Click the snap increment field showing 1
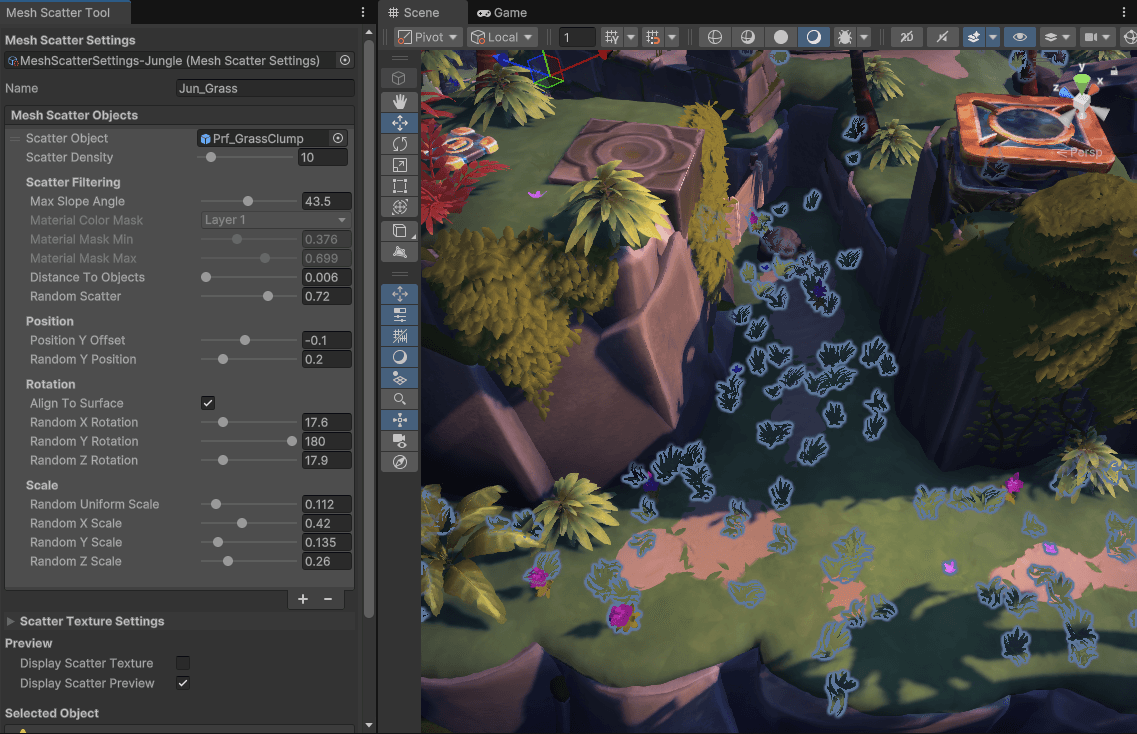 pos(577,37)
